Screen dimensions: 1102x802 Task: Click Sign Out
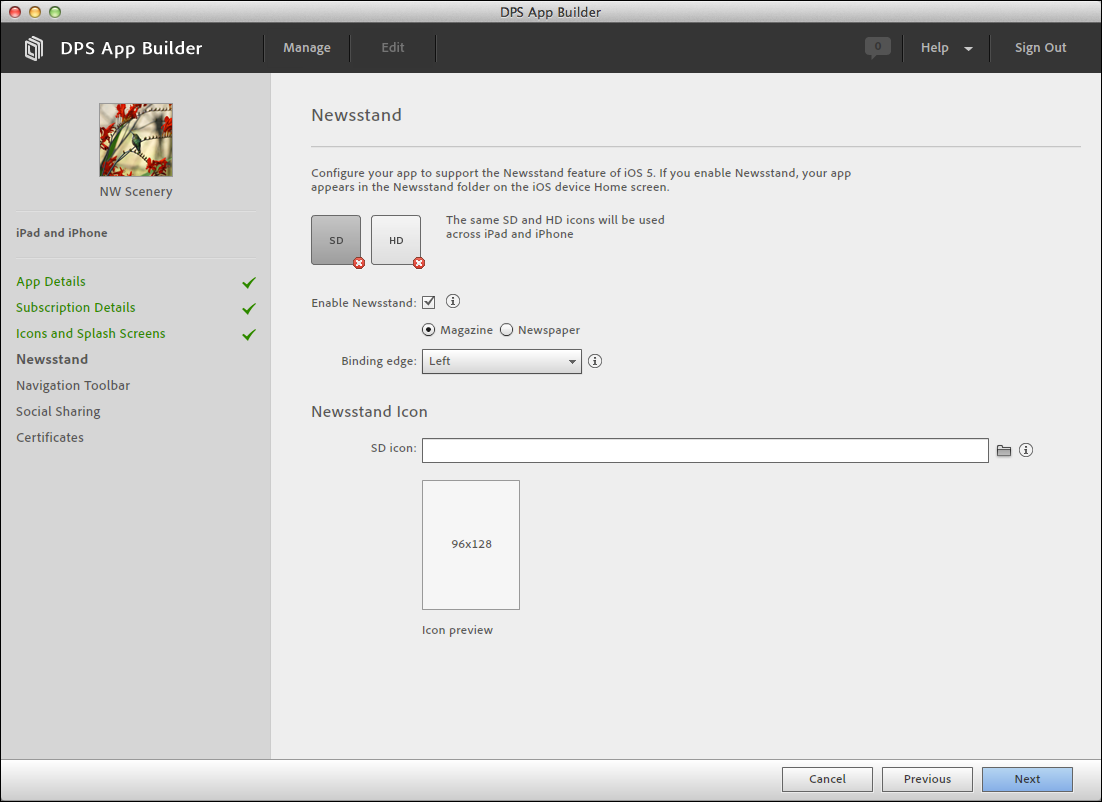[x=1040, y=48]
